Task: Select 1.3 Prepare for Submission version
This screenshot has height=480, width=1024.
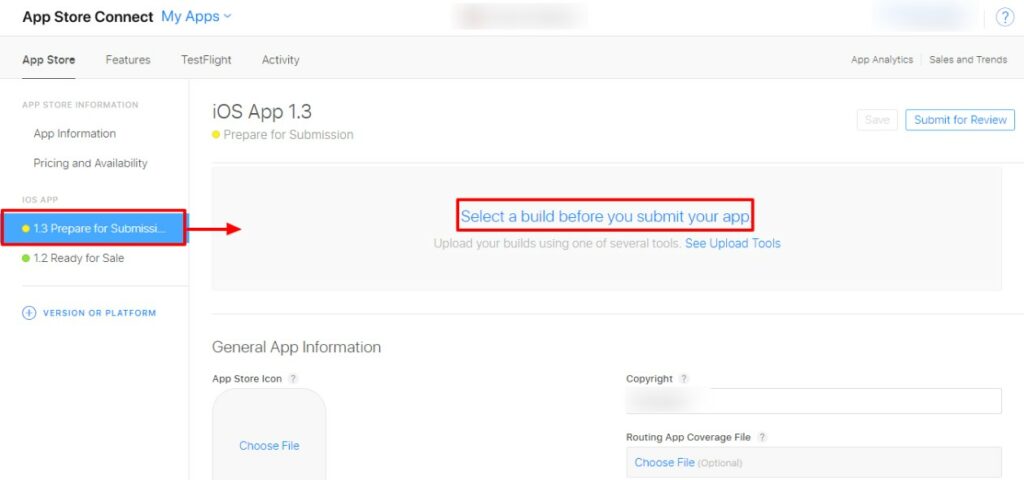Action: click(94, 228)
